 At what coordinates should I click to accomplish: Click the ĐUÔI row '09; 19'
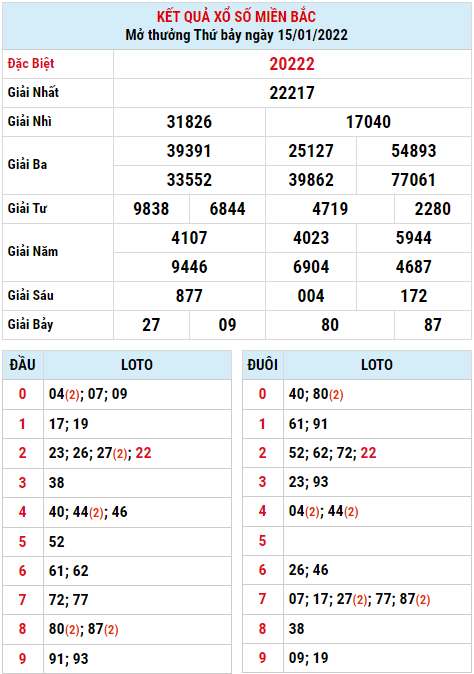[x=377, y=658]
